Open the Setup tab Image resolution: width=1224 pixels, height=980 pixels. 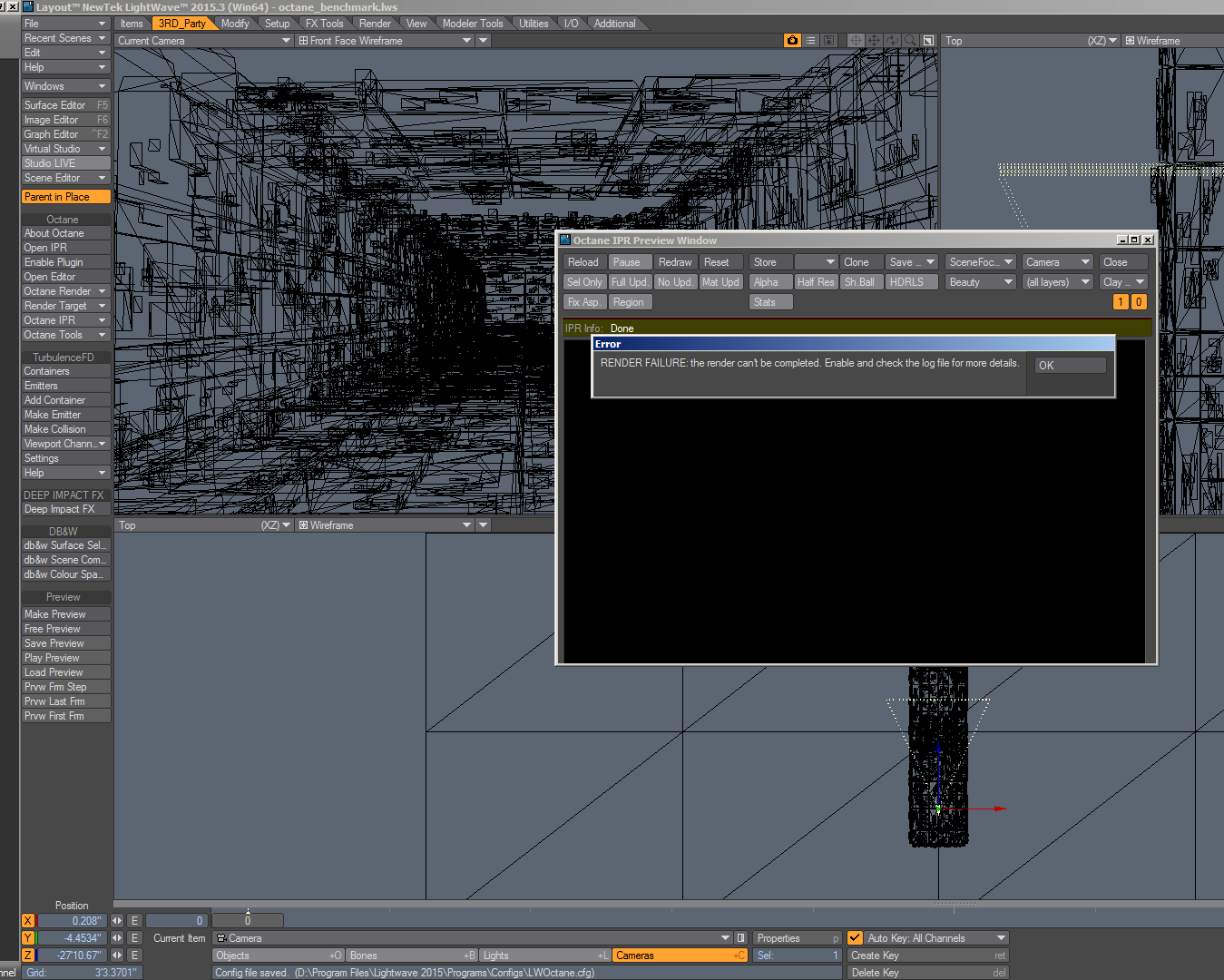tap(278, 24)
